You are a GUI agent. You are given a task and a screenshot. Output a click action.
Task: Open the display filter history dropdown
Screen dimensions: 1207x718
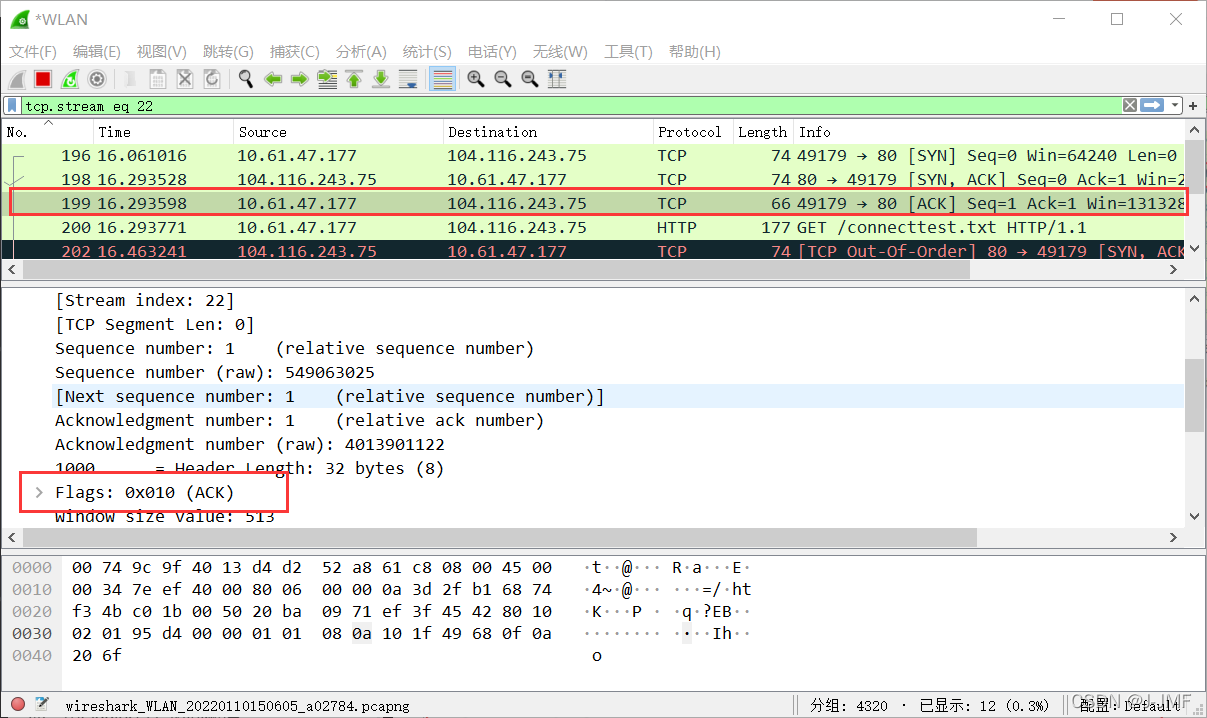(x=1176, y=105)
